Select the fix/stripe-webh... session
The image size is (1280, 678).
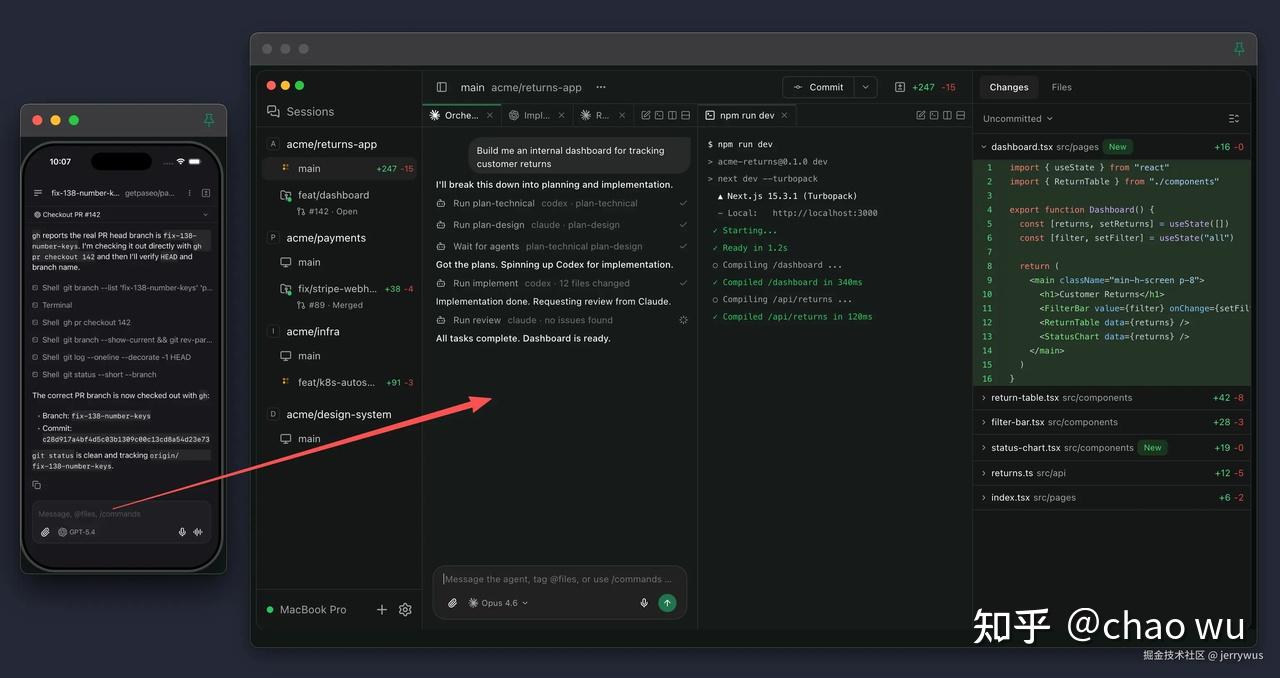click(x=340, y=296)
